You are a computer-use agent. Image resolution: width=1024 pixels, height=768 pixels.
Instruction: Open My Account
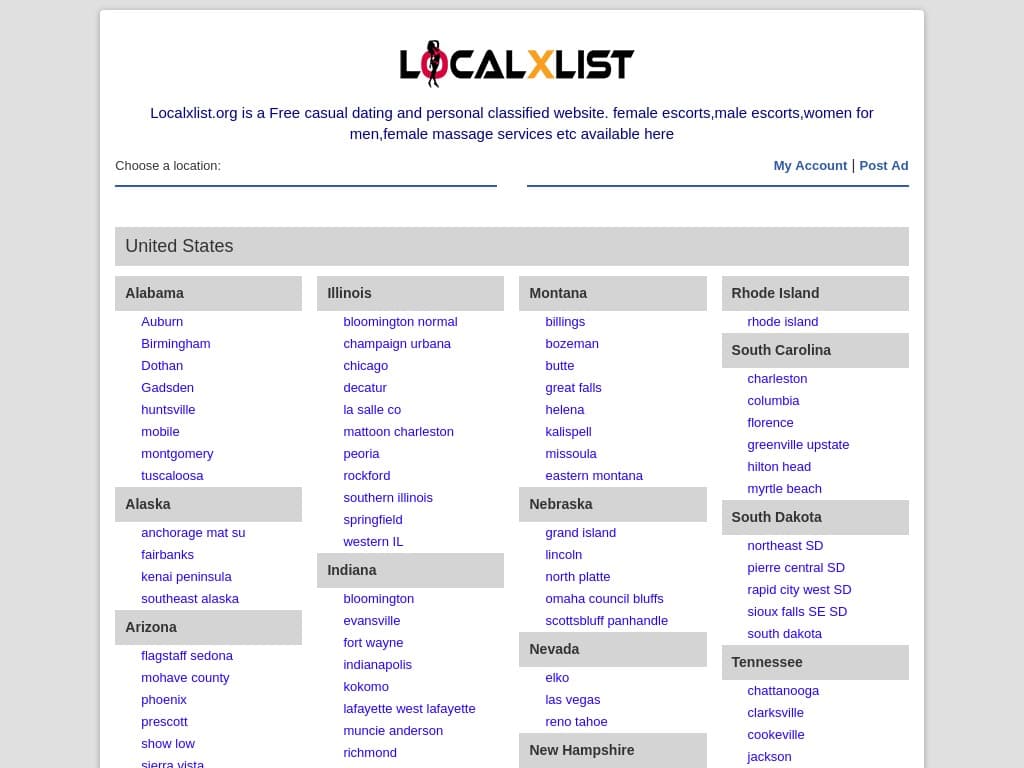[810, 165]
